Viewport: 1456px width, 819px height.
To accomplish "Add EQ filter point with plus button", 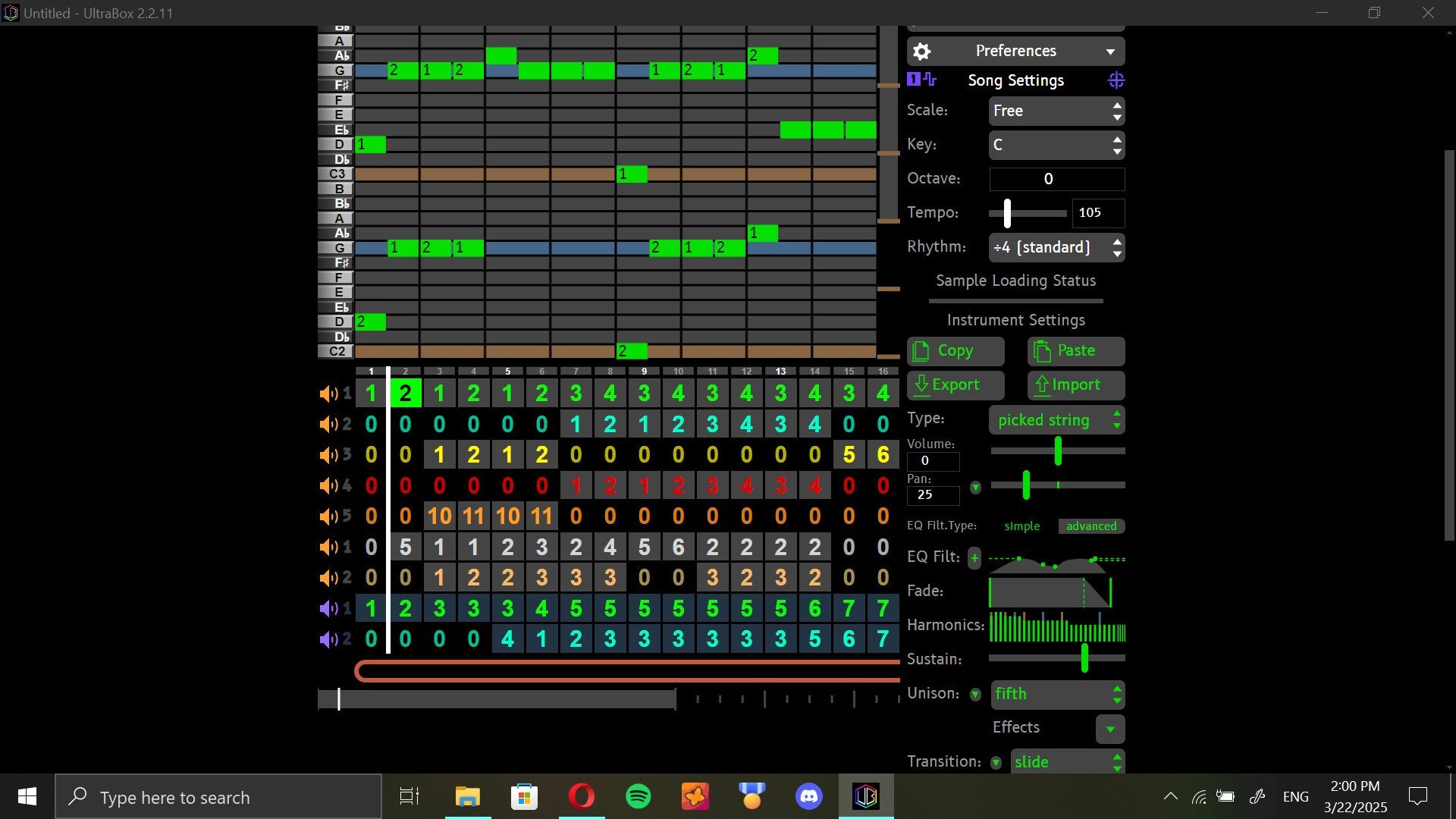I will pyautogui.click(x=974, y=558).
